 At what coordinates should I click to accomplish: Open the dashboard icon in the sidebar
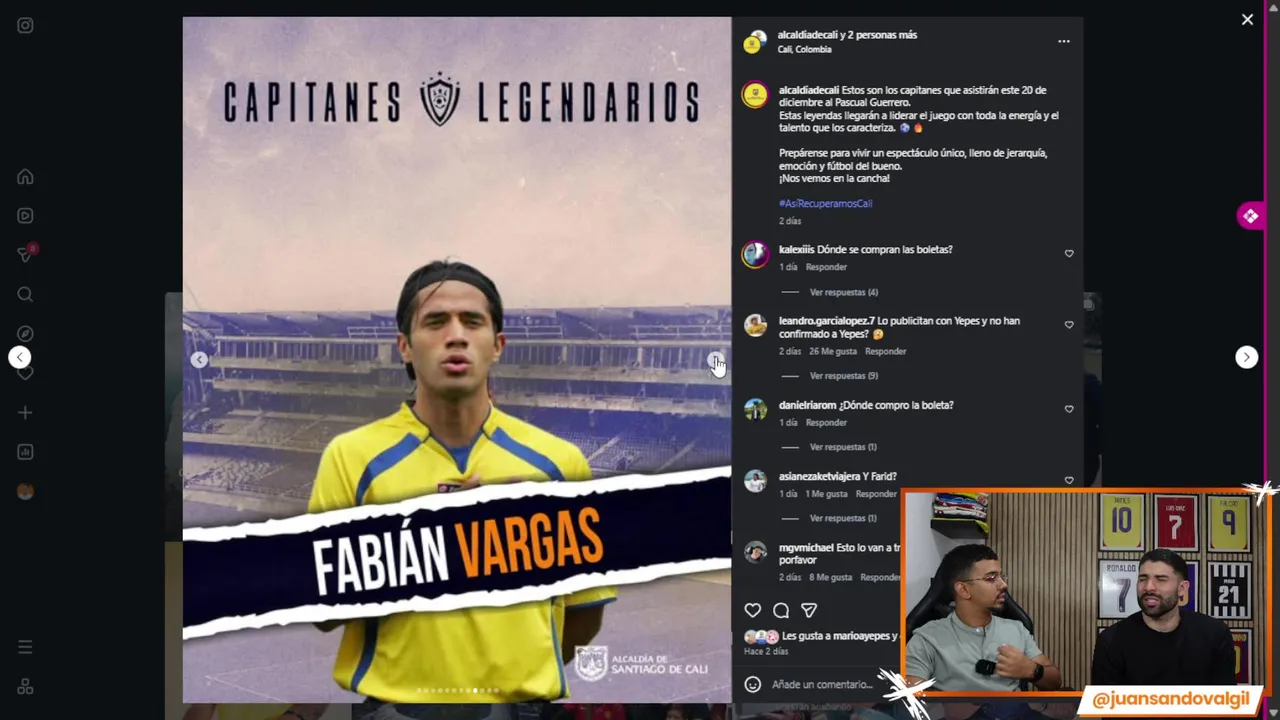click(x=25, y=452)
